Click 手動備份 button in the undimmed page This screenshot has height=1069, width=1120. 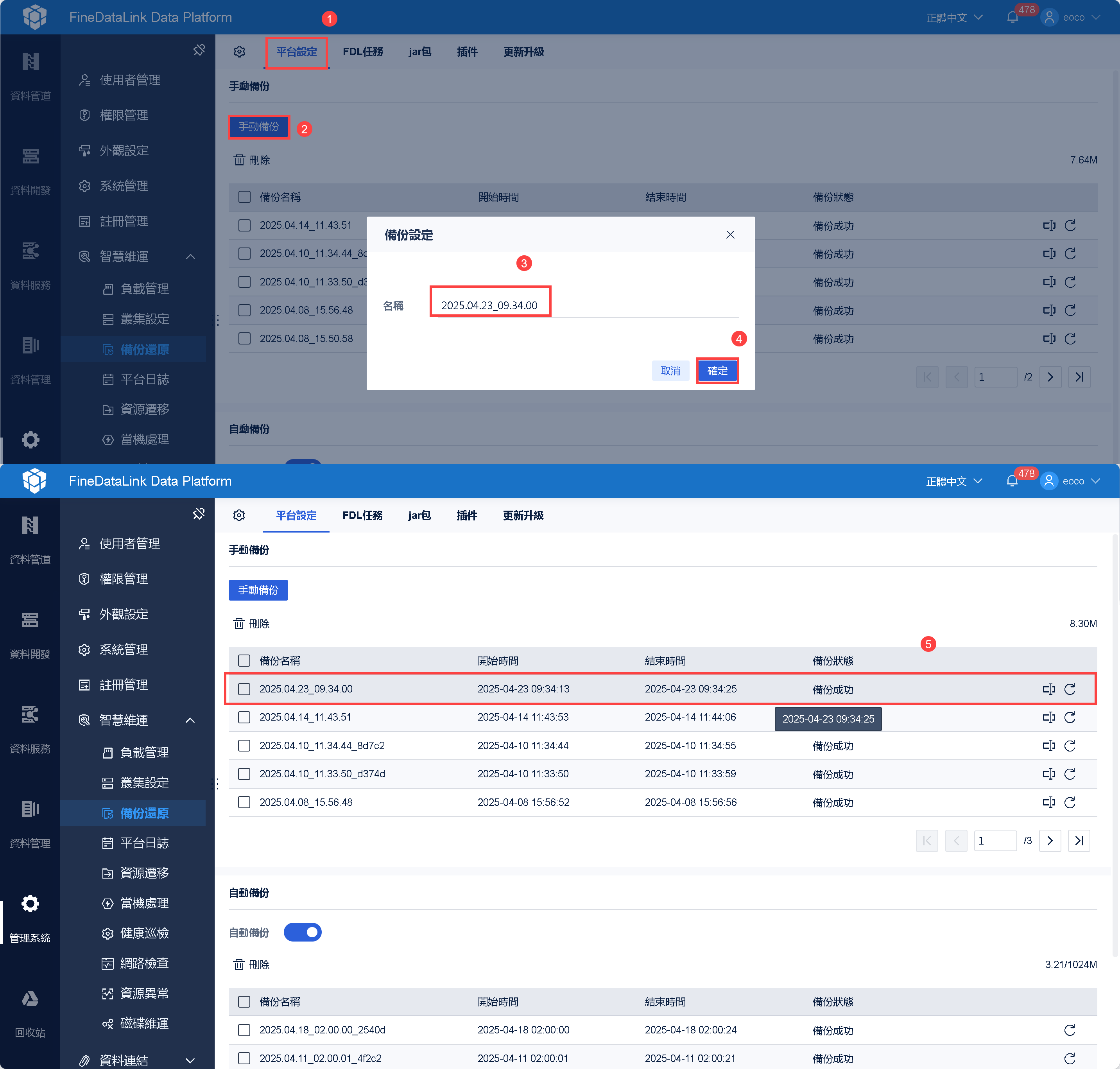tap(258, 590)
